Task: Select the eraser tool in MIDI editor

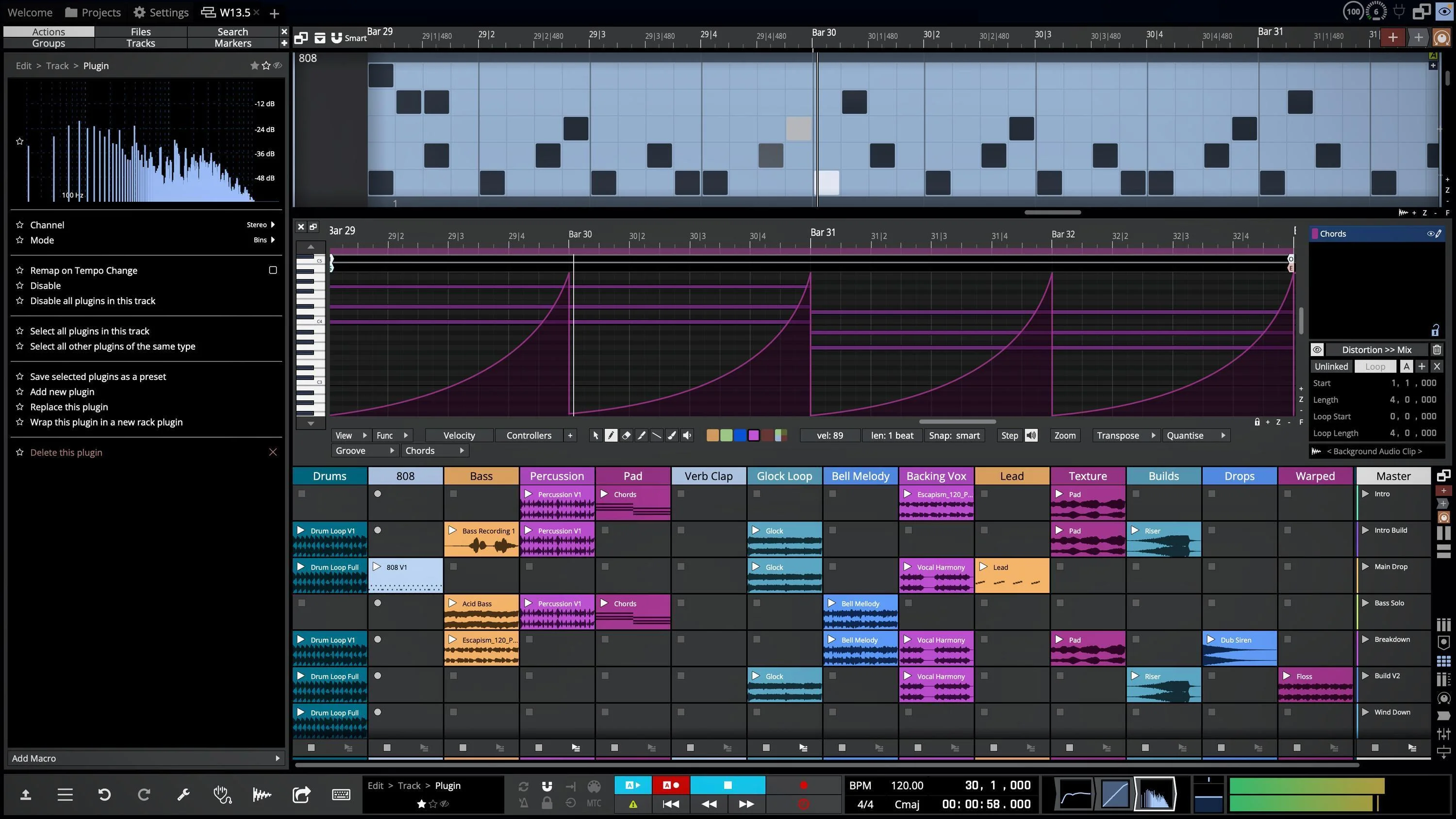Action: (x=626, y=435)
